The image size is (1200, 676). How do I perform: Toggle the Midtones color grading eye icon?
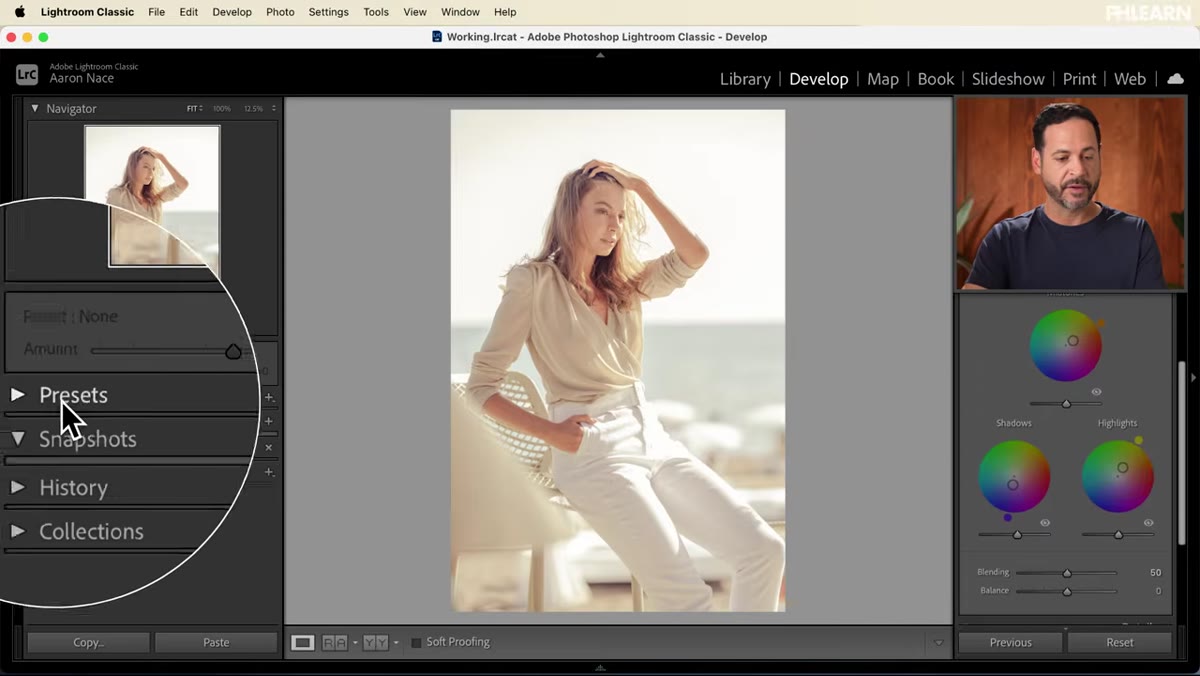[1097, 392]
